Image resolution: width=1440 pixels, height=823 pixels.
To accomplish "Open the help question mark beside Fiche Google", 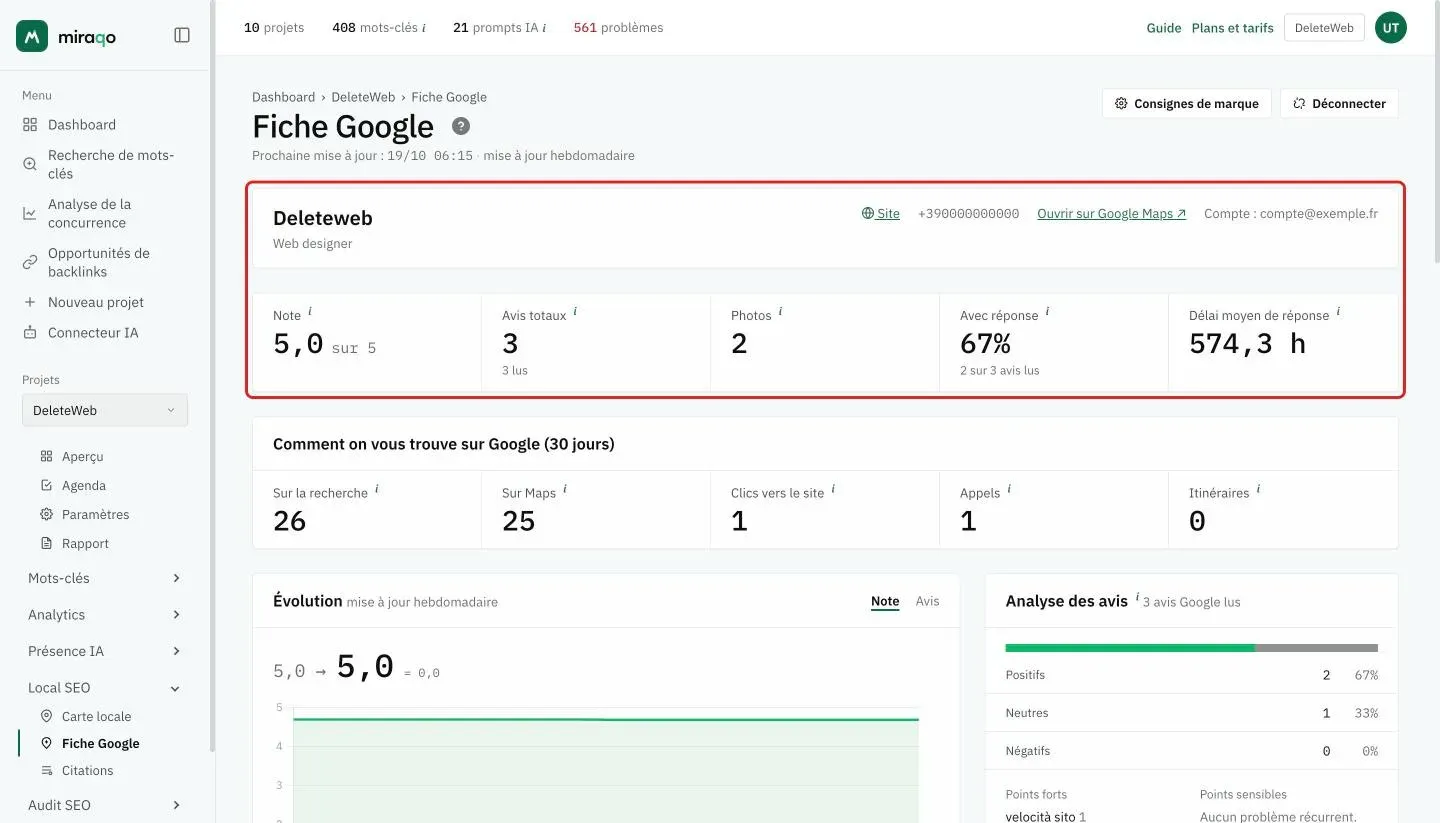I will click(460, 126).
